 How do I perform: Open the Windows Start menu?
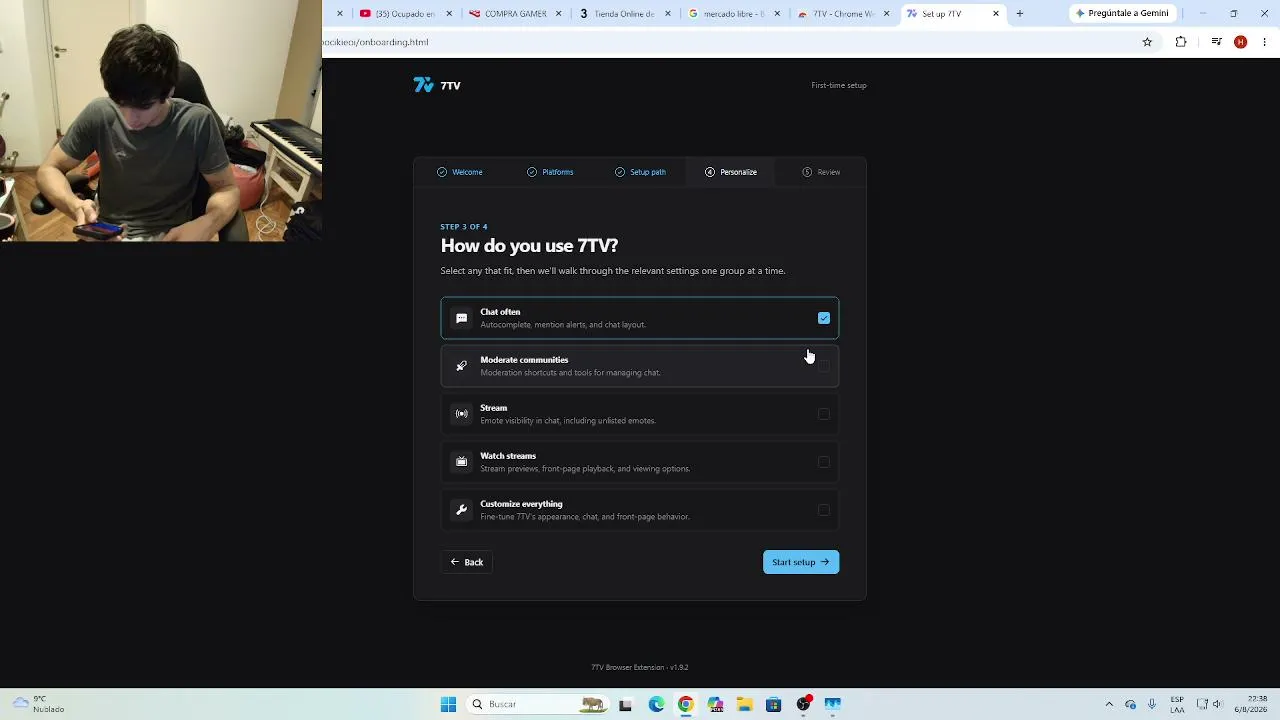pyautogui.click(x=448, y=704)
